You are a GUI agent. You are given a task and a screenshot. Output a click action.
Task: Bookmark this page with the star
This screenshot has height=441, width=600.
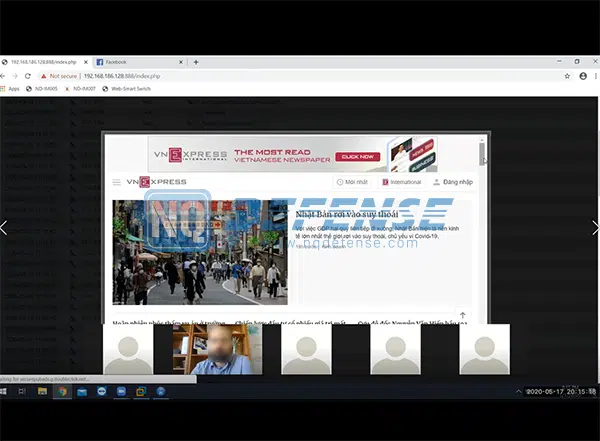[567, 76]
